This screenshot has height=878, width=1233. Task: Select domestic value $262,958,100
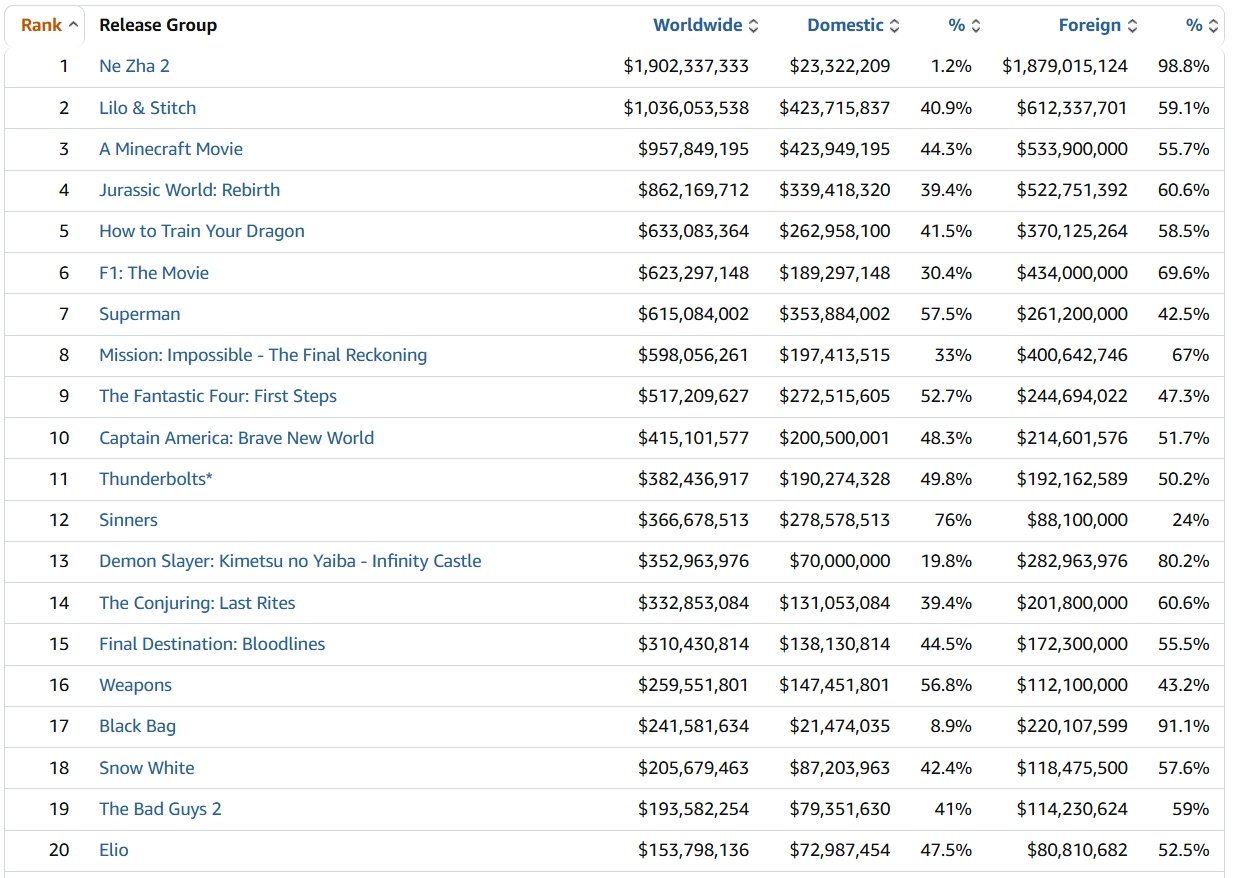point(835,231)
